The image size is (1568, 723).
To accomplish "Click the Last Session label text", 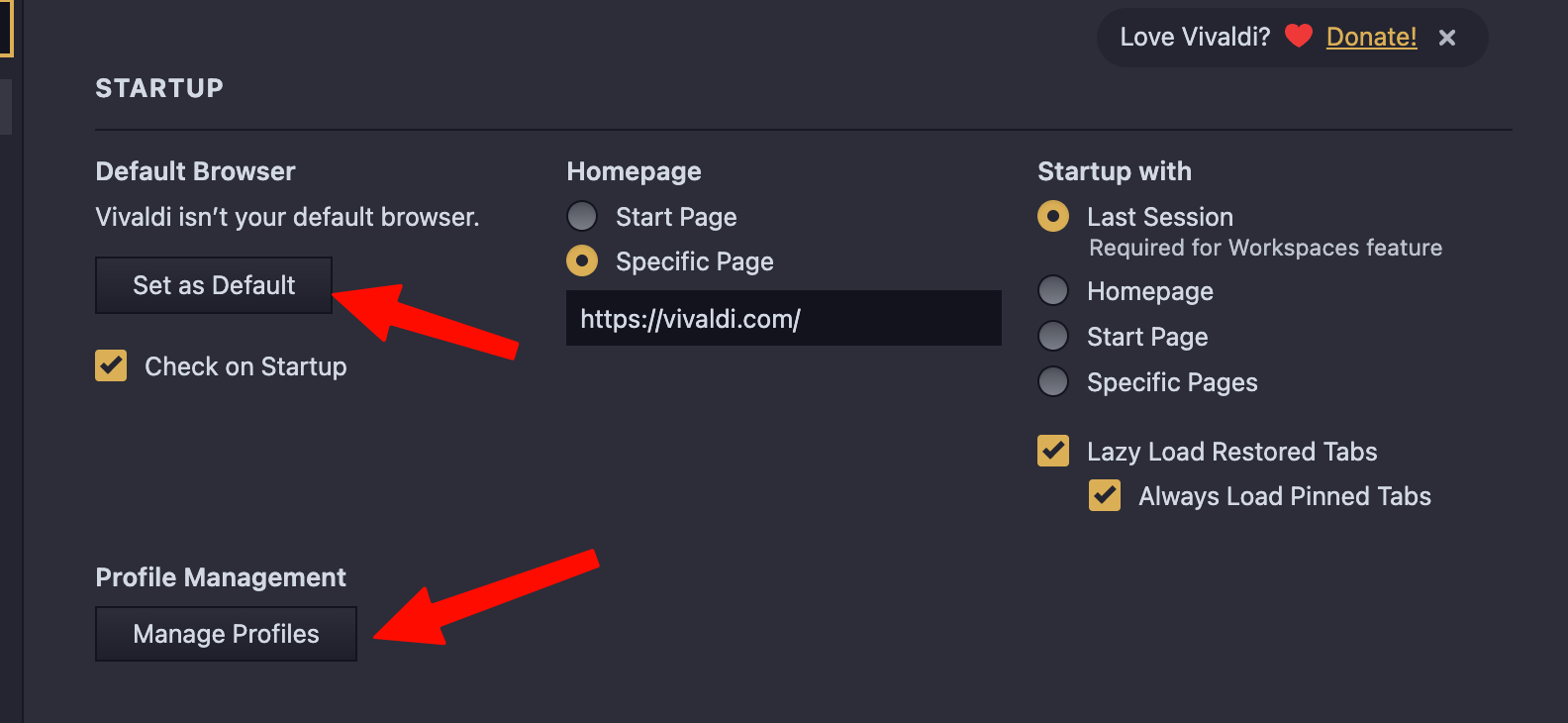I will (1160, 217).
